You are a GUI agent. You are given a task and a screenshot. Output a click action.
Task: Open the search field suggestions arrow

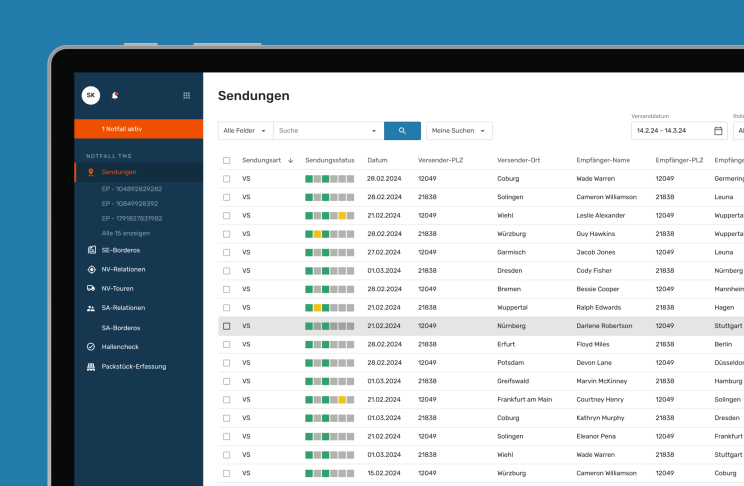374,131
